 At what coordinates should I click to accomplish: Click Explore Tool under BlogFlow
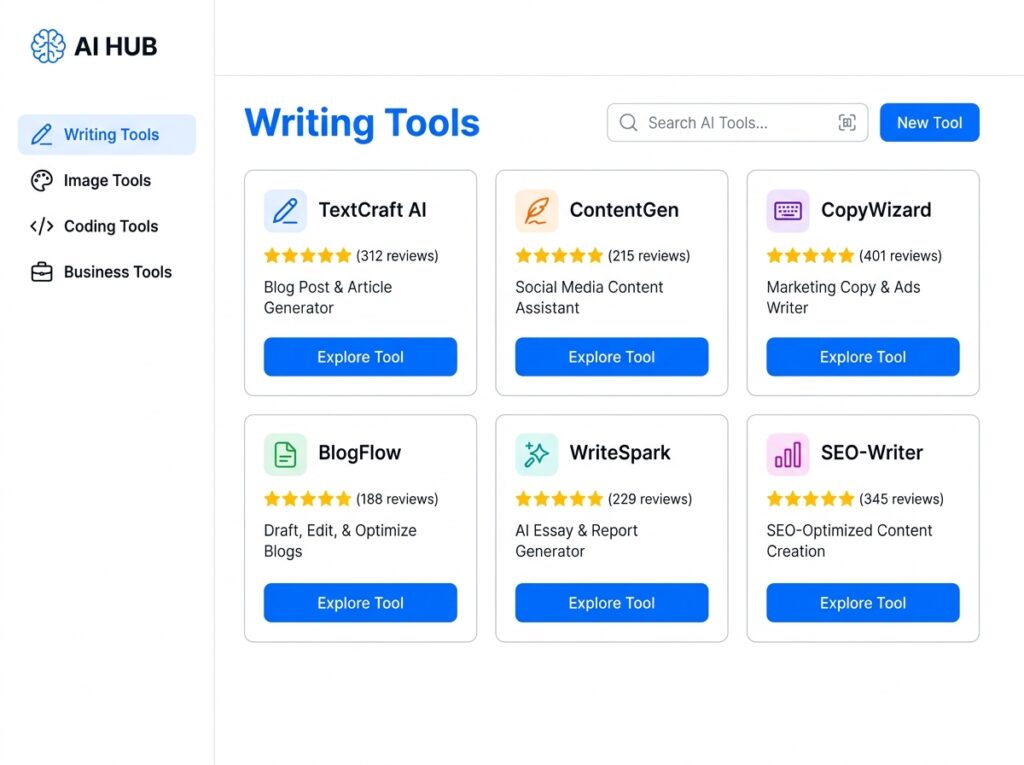tap(360, 602)
